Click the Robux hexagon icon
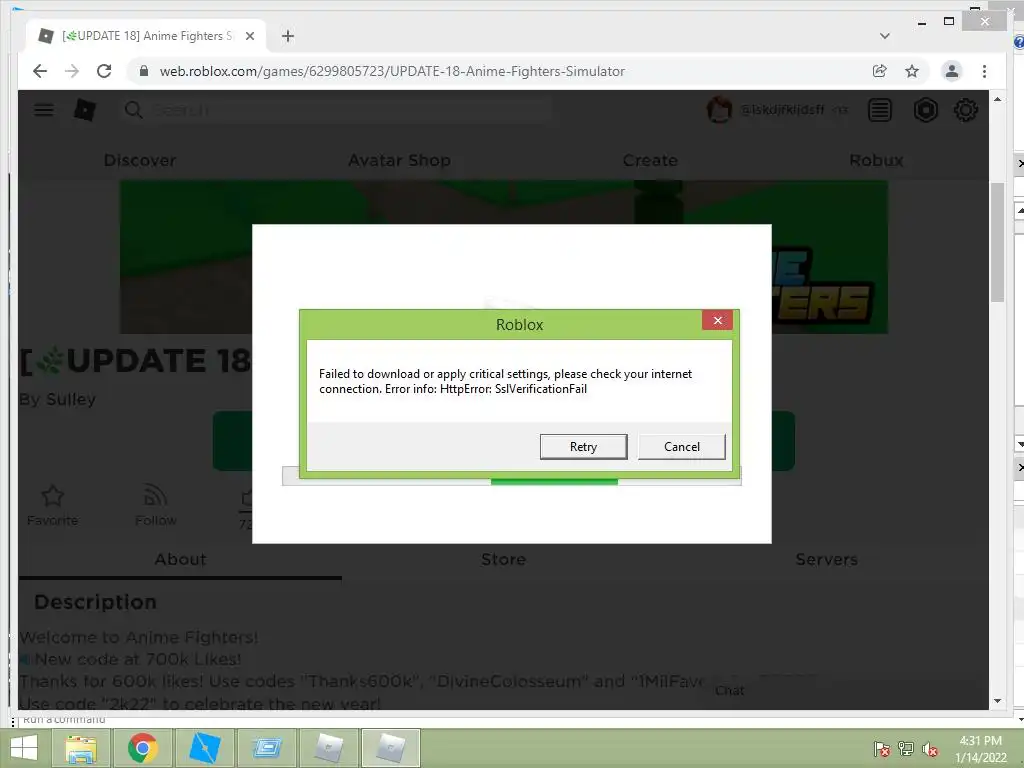 click(925, 110)
